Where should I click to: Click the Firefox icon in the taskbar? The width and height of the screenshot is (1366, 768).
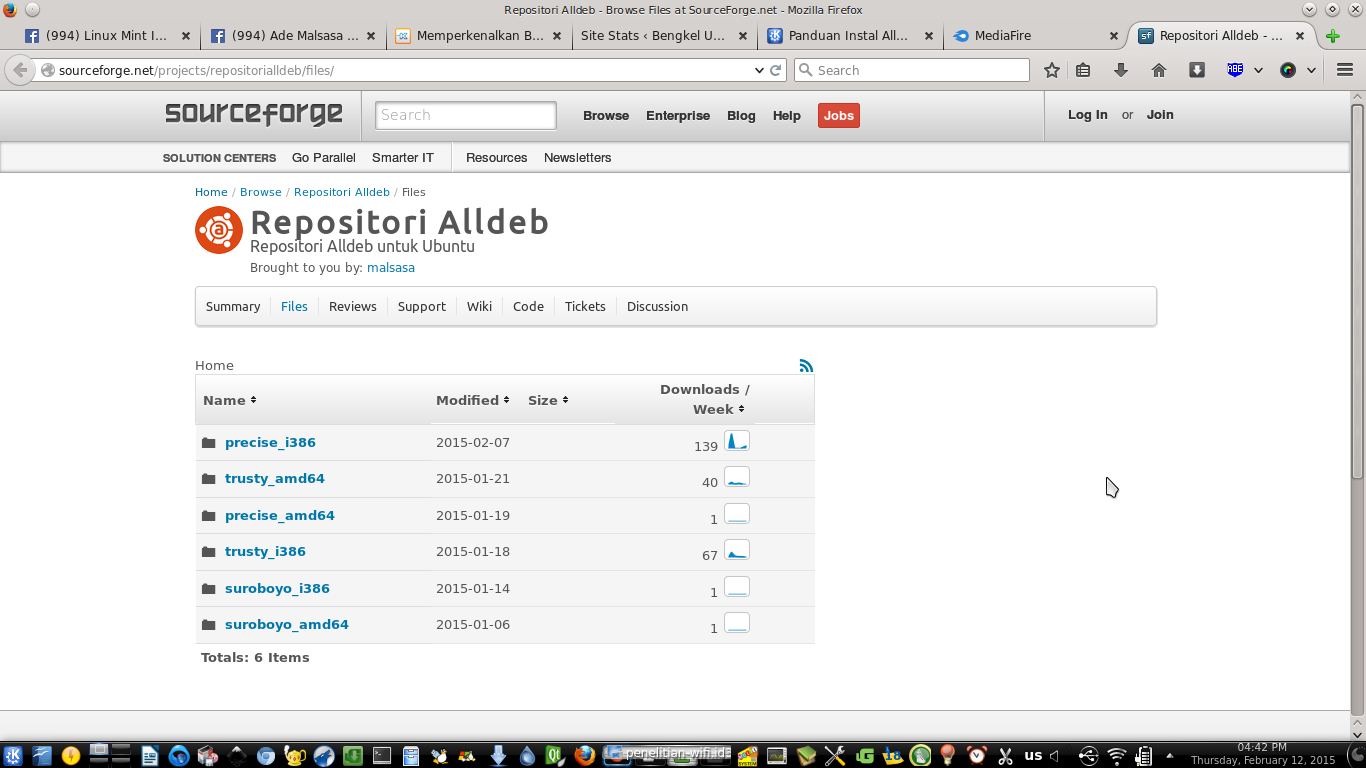pos(585,756)
